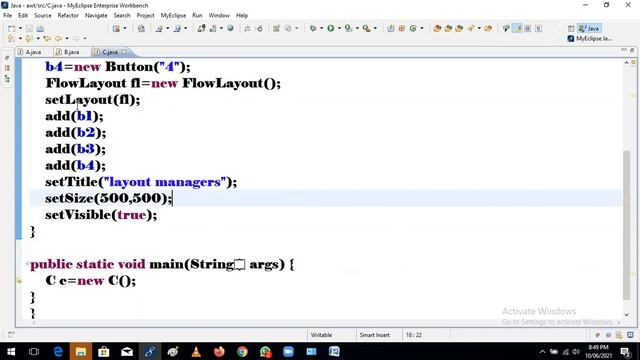
Task: Open the Refactor menu
Action: click(68, 16)
